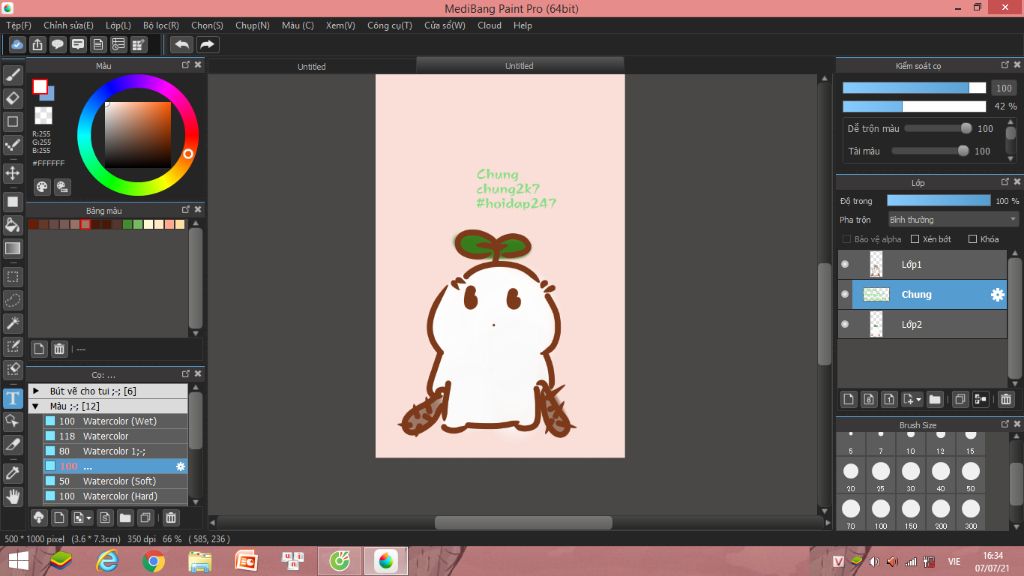This screenshot has width=1024, height=576.
Task: Add a new palette color with the page icon
Action: (39, 349)
